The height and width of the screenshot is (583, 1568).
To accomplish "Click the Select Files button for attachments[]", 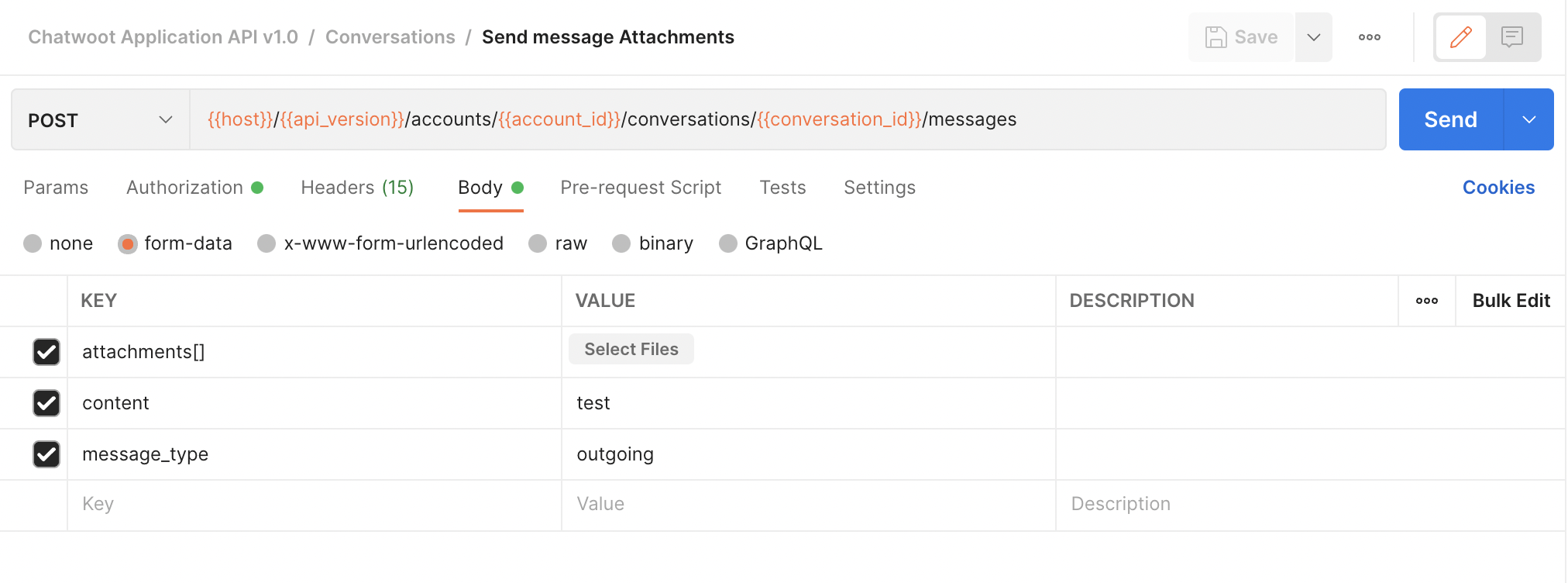I will [x=631, y=349].
